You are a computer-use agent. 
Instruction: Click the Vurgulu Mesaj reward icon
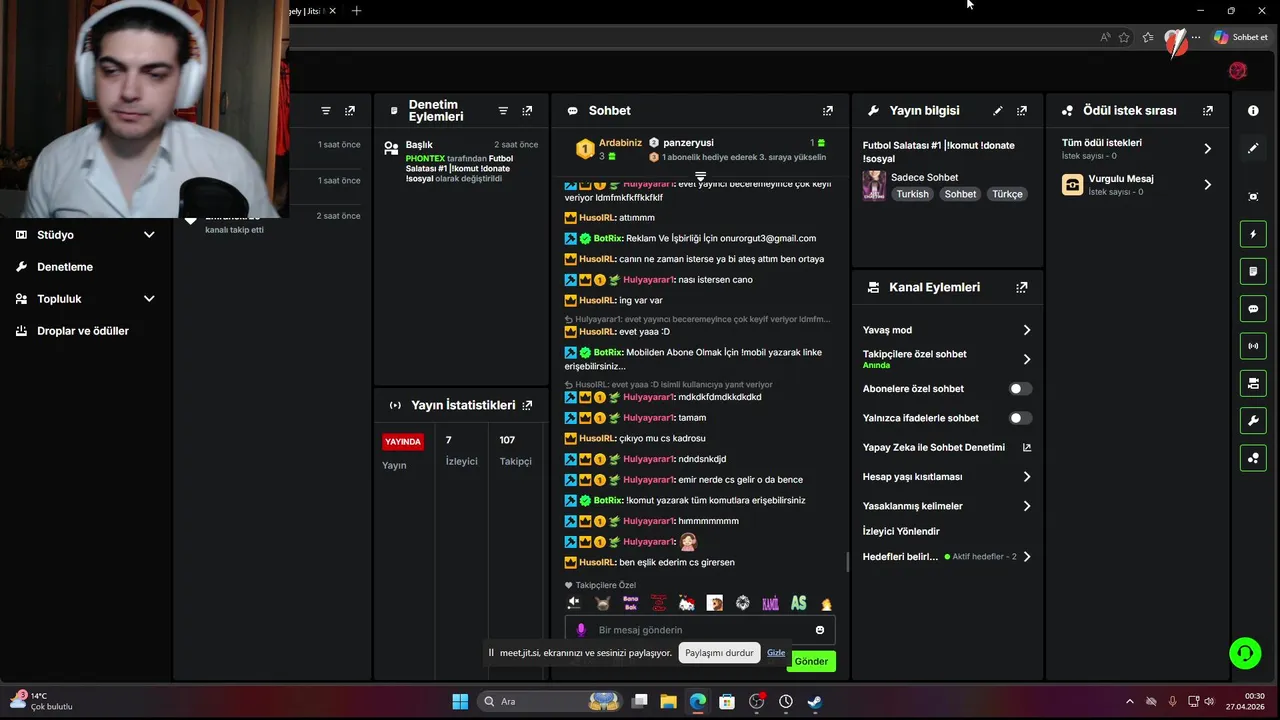click(1072, 185)
